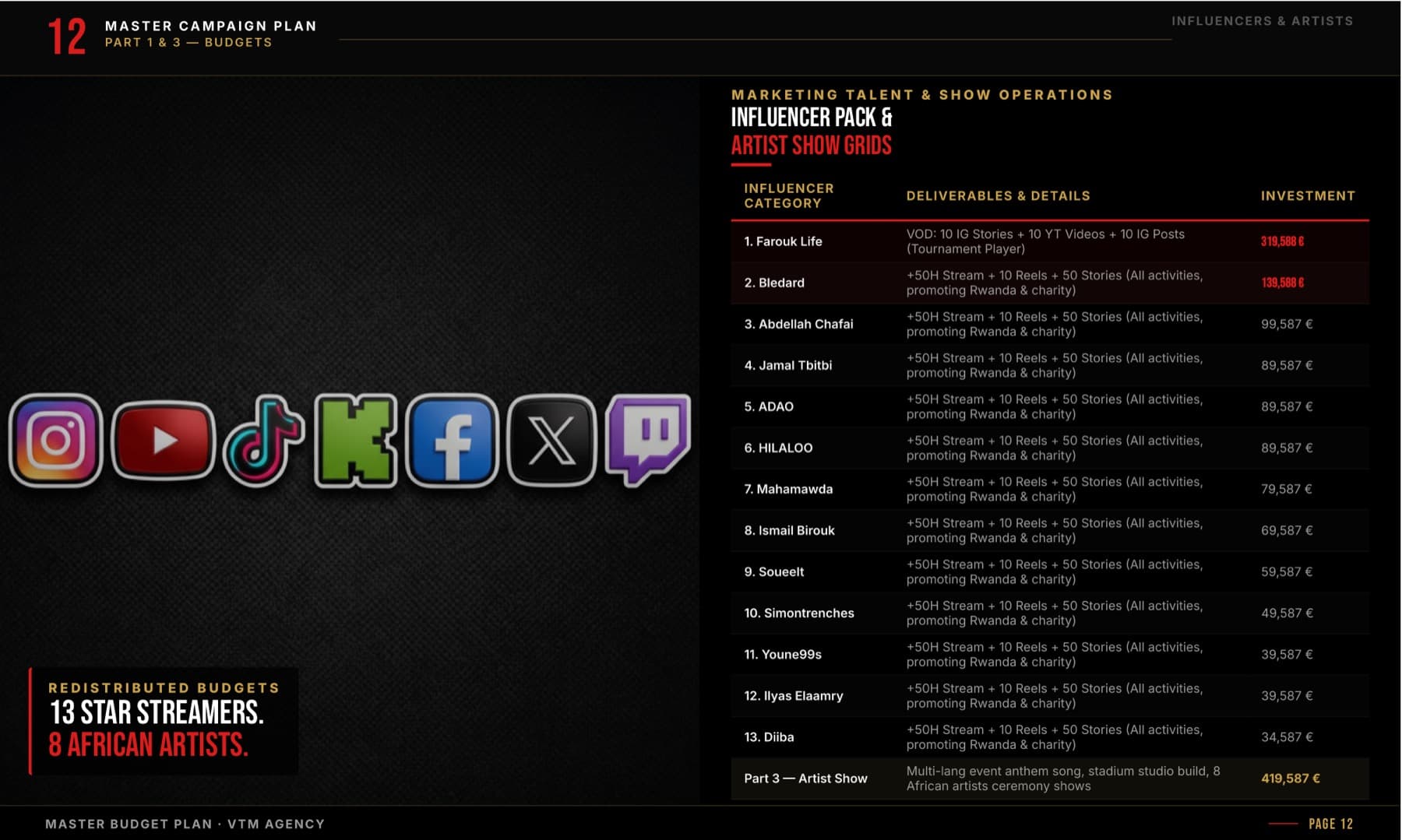
Task: Click the Artist Show "Multi-lang event anthem song" details
Action: click(1063, 778)
